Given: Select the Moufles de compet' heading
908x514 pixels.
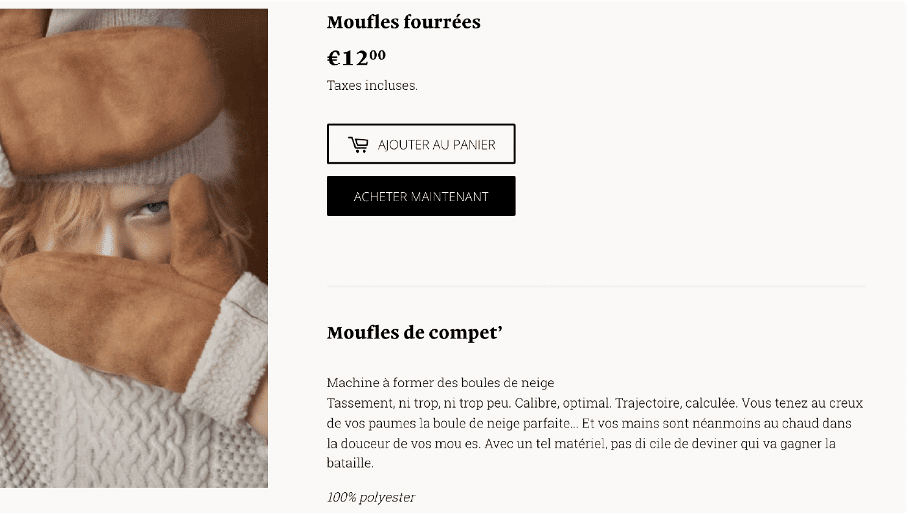Looking at the screenshot, I should tap(415, 333).
